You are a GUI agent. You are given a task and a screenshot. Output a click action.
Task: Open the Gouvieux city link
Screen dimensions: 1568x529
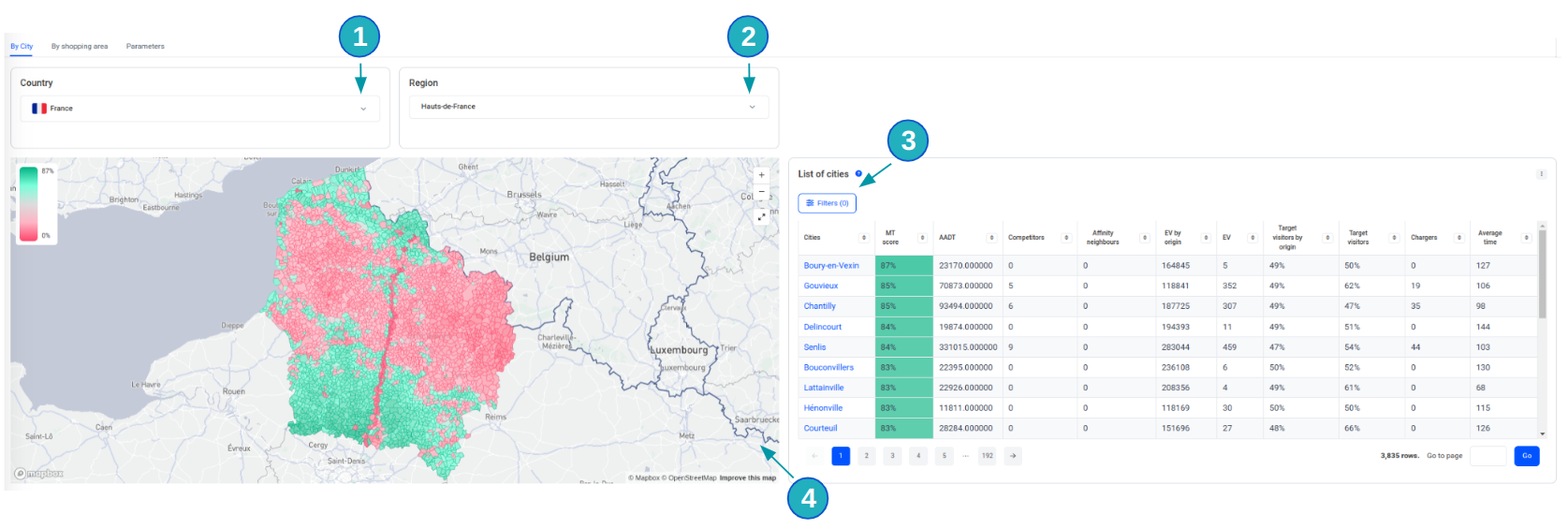pos(821,287)
